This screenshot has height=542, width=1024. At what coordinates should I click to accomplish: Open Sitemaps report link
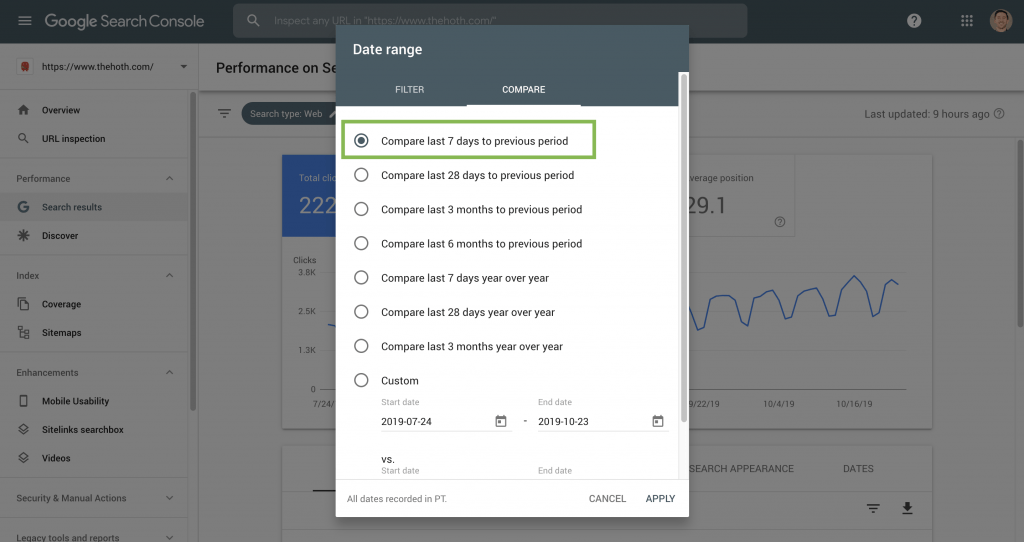pos(61,332)
